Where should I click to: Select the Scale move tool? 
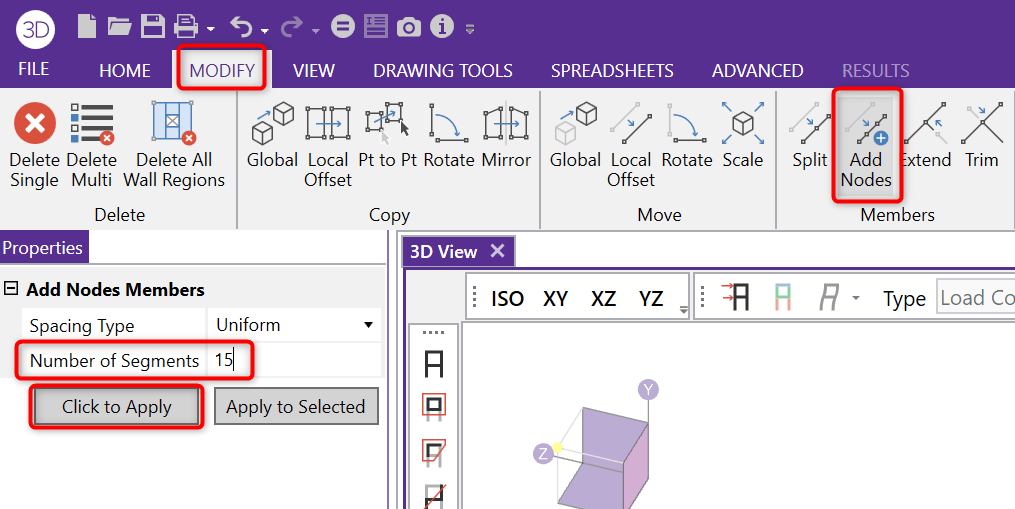pyautogui.click(x=742, y=124)
